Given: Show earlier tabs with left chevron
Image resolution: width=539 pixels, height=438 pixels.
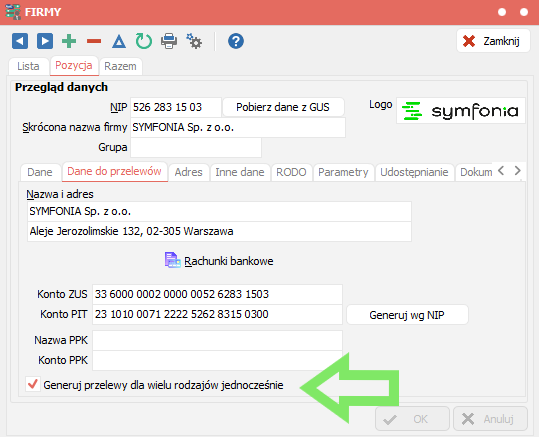Looking at the screenshot, I should pyautogui.click(x=501, y=171).
